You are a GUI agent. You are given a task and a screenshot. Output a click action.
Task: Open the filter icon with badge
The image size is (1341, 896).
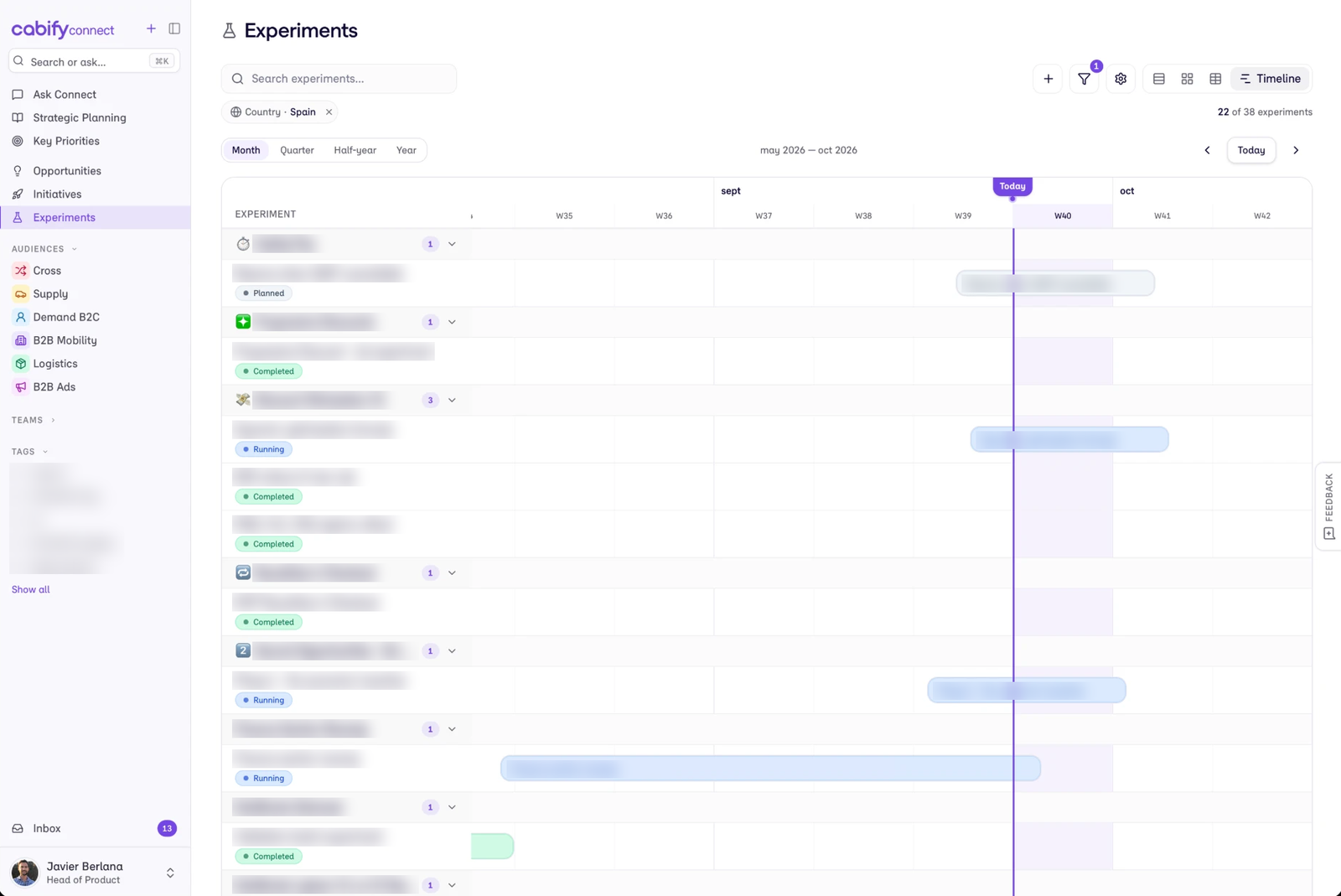tap(1085, 79)
